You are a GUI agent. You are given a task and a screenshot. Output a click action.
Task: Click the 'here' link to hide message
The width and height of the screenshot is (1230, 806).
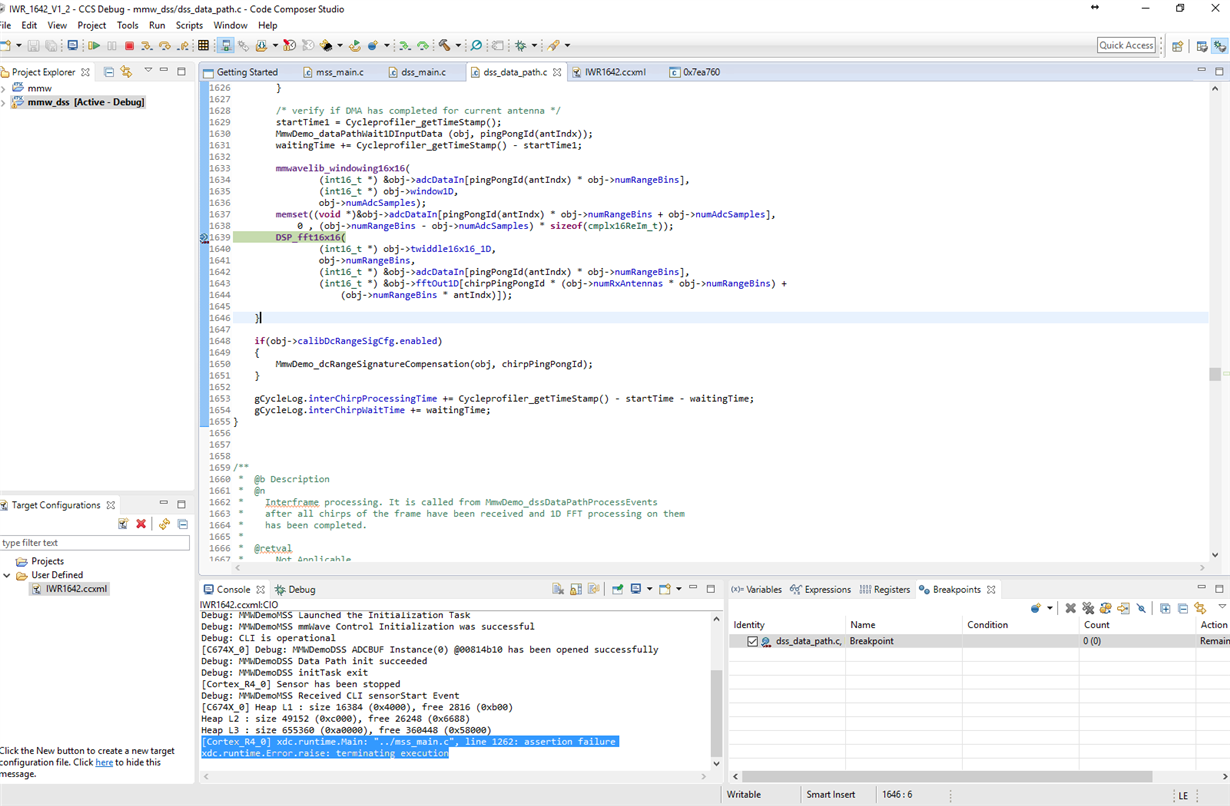pos(104,763)
